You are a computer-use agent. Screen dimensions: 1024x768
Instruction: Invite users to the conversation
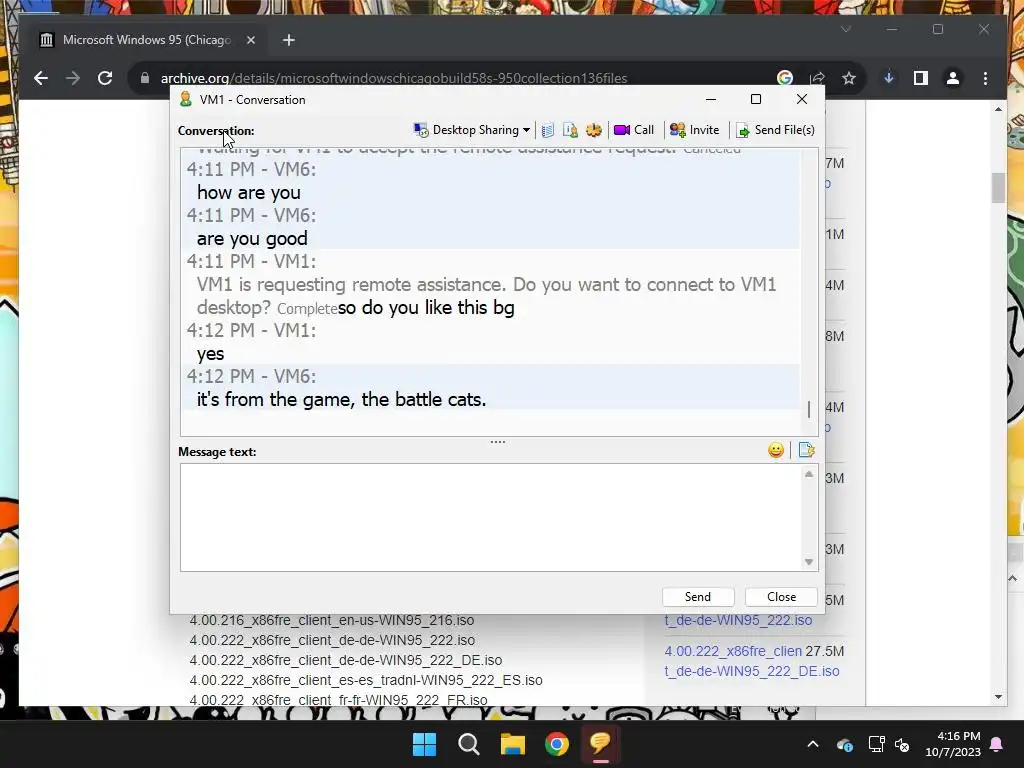[x=695, y=130]
